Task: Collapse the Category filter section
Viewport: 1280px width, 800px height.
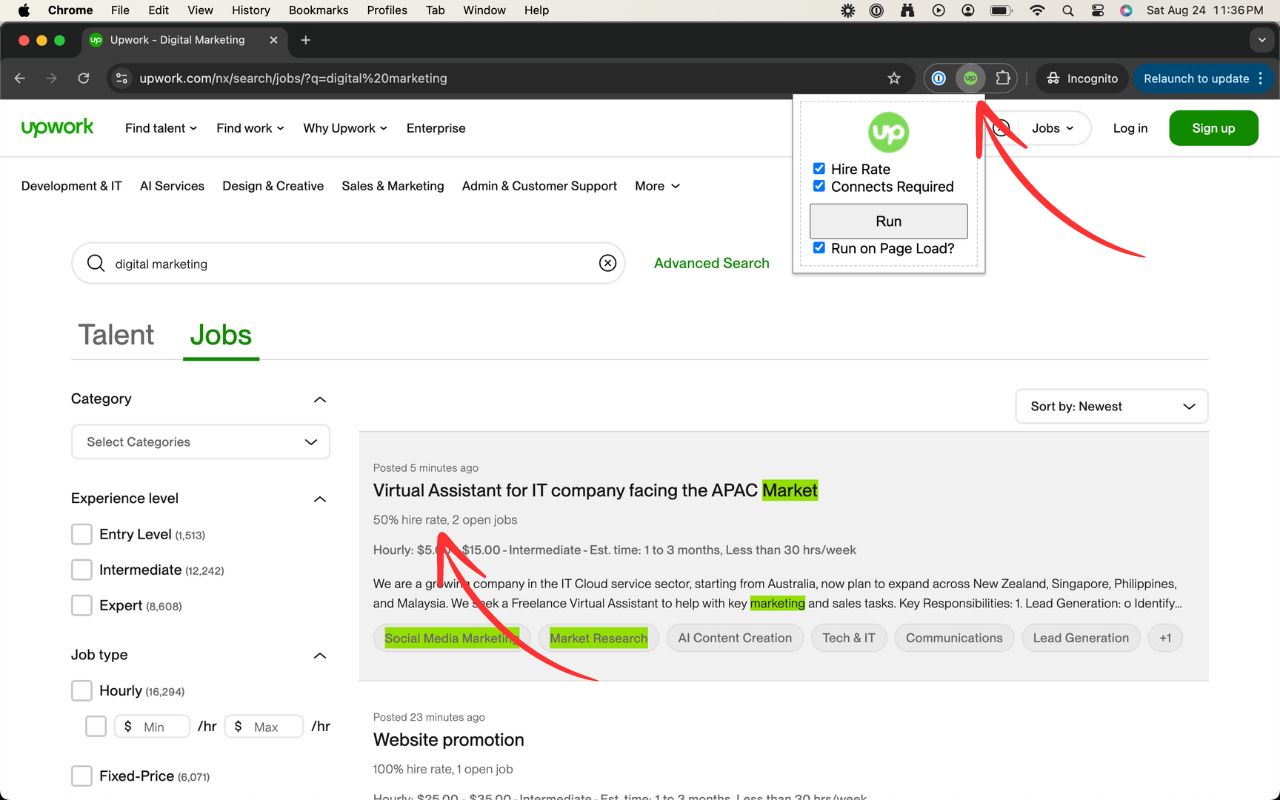Action: click(x=320, y=399)
